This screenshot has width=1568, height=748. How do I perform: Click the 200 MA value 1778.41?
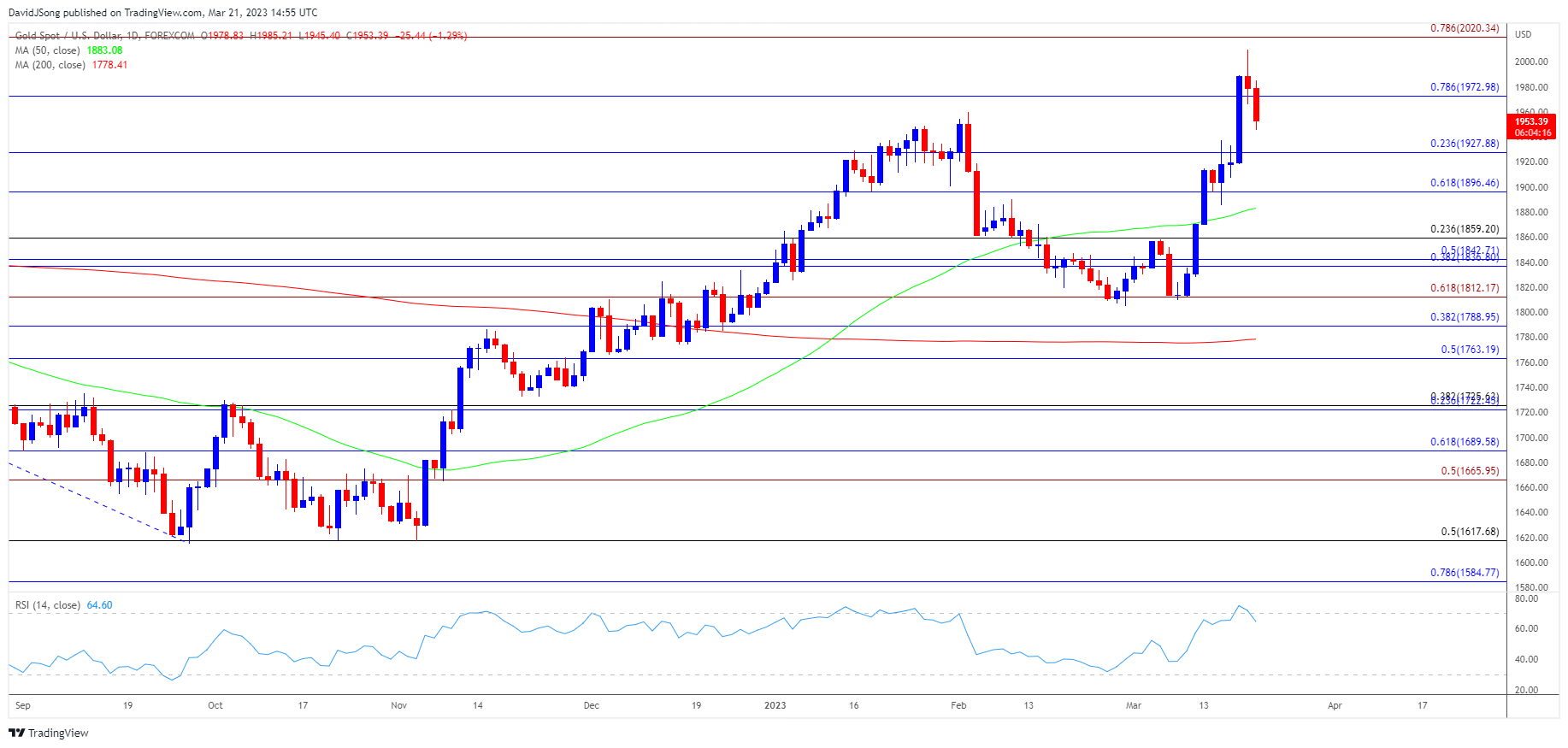110,65
